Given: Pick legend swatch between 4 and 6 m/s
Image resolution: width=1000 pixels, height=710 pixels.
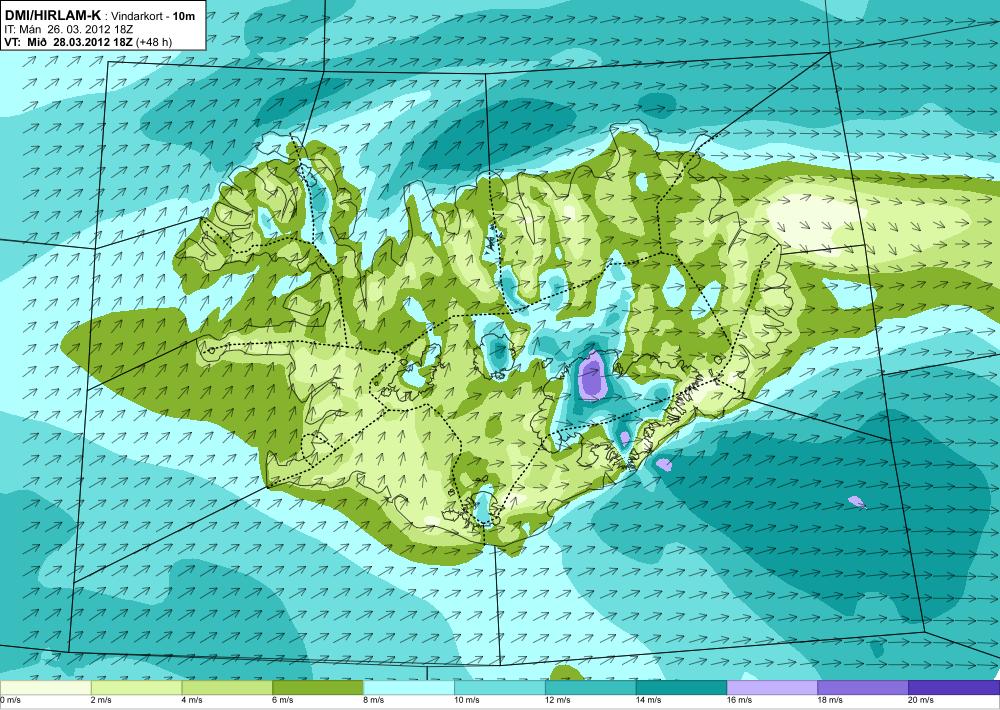Looking at the screenshot, I should [x=227, y=687].
